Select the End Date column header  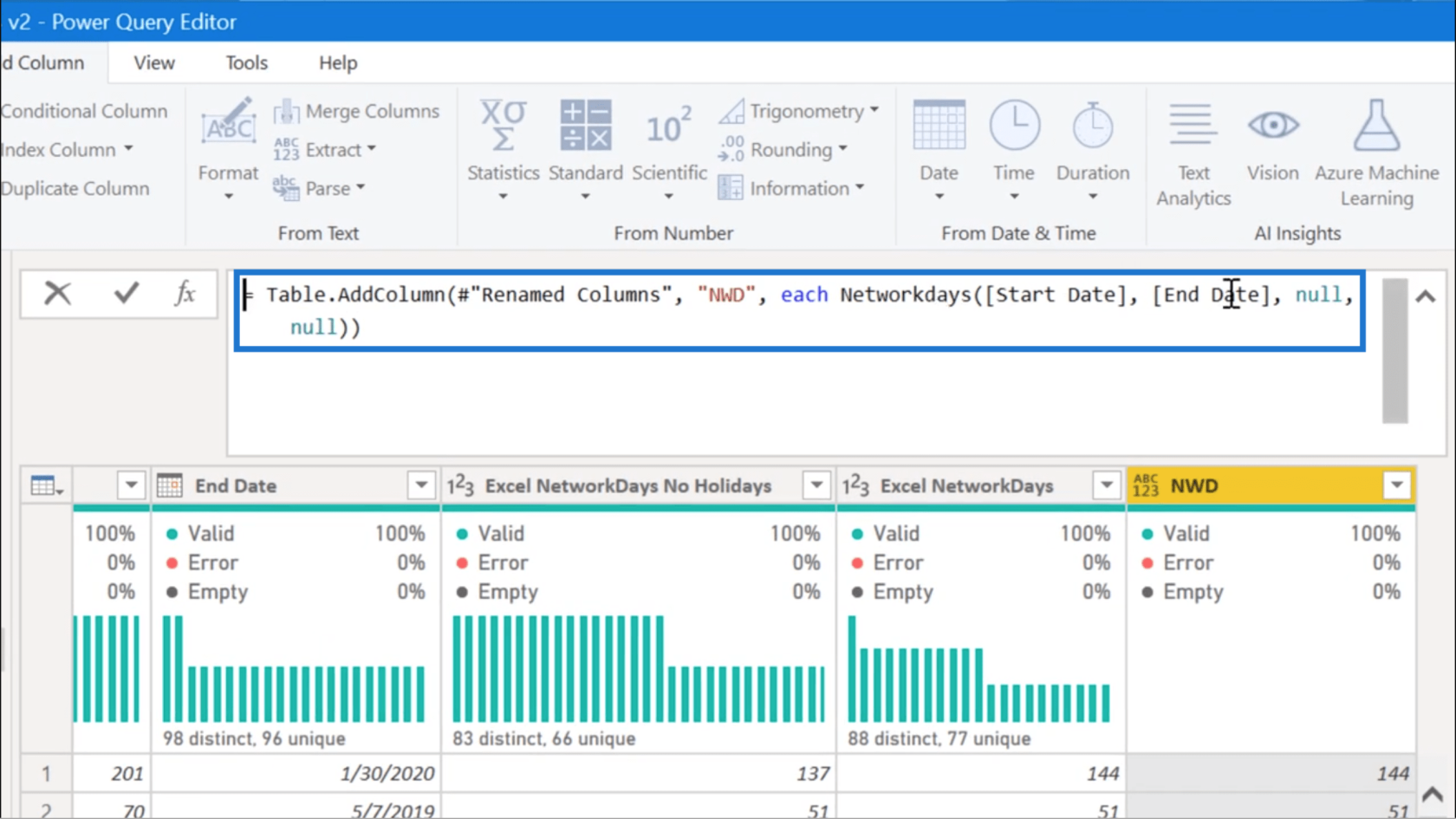(x=296, y=485)
